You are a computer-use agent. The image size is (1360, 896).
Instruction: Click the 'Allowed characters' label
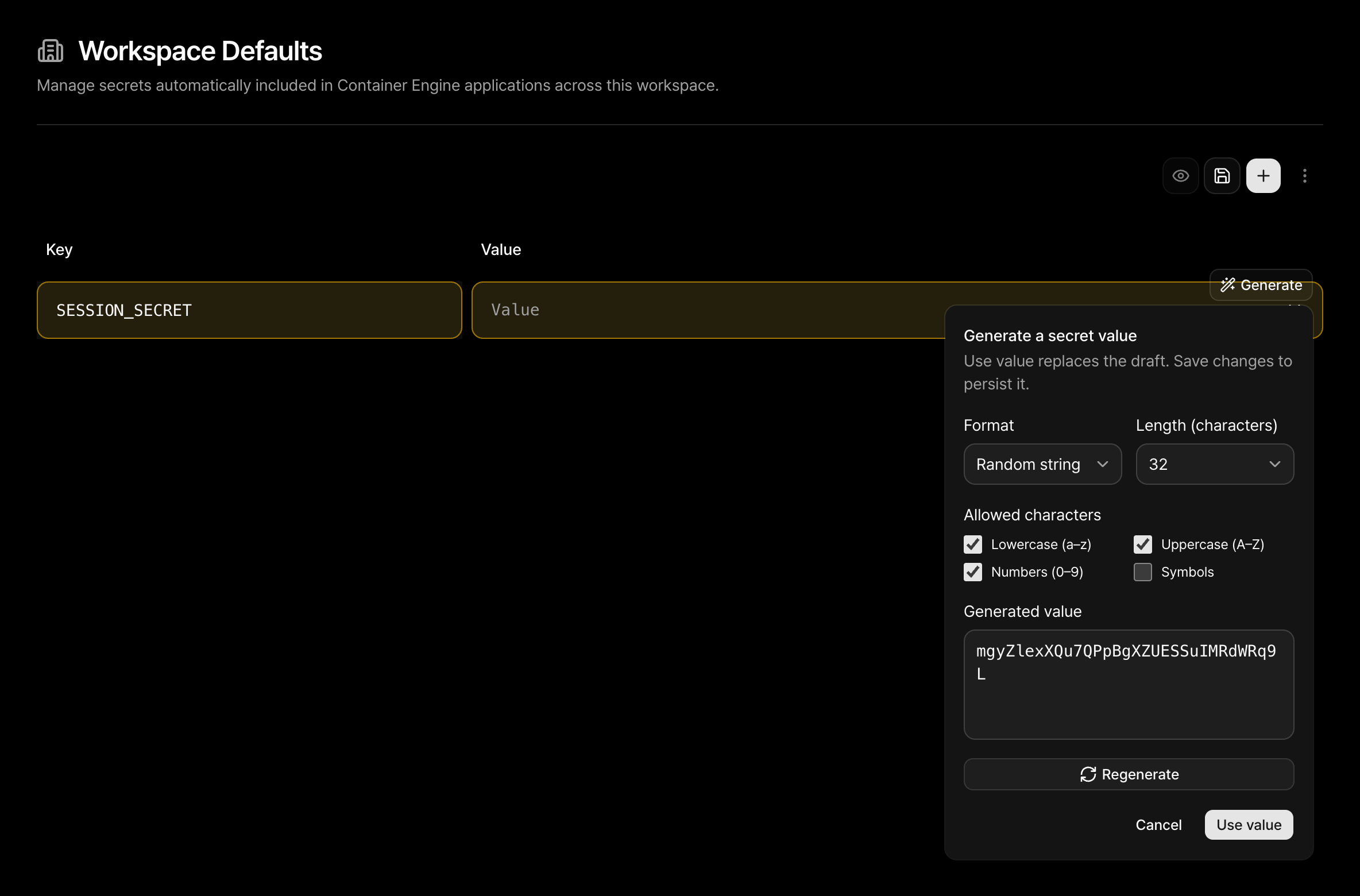[x=1032, y=515]
